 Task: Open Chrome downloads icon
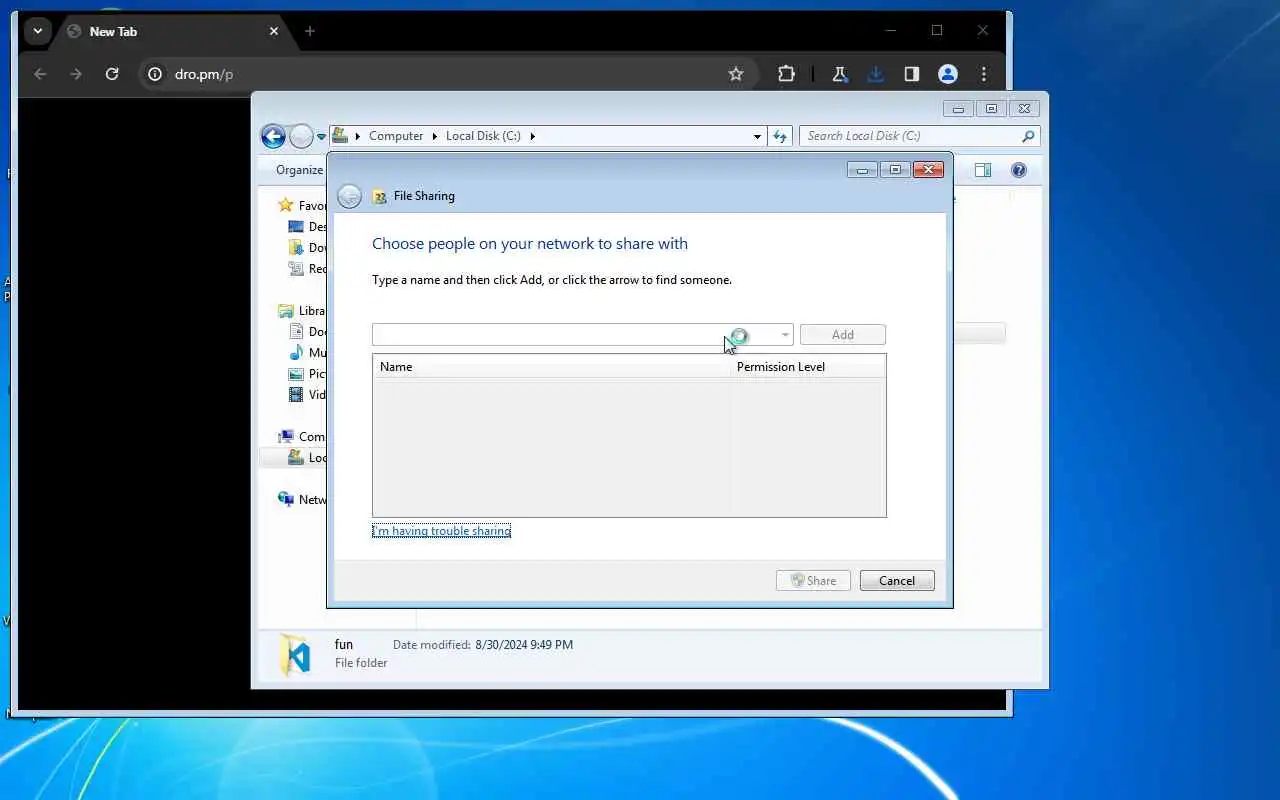(875, 74)
